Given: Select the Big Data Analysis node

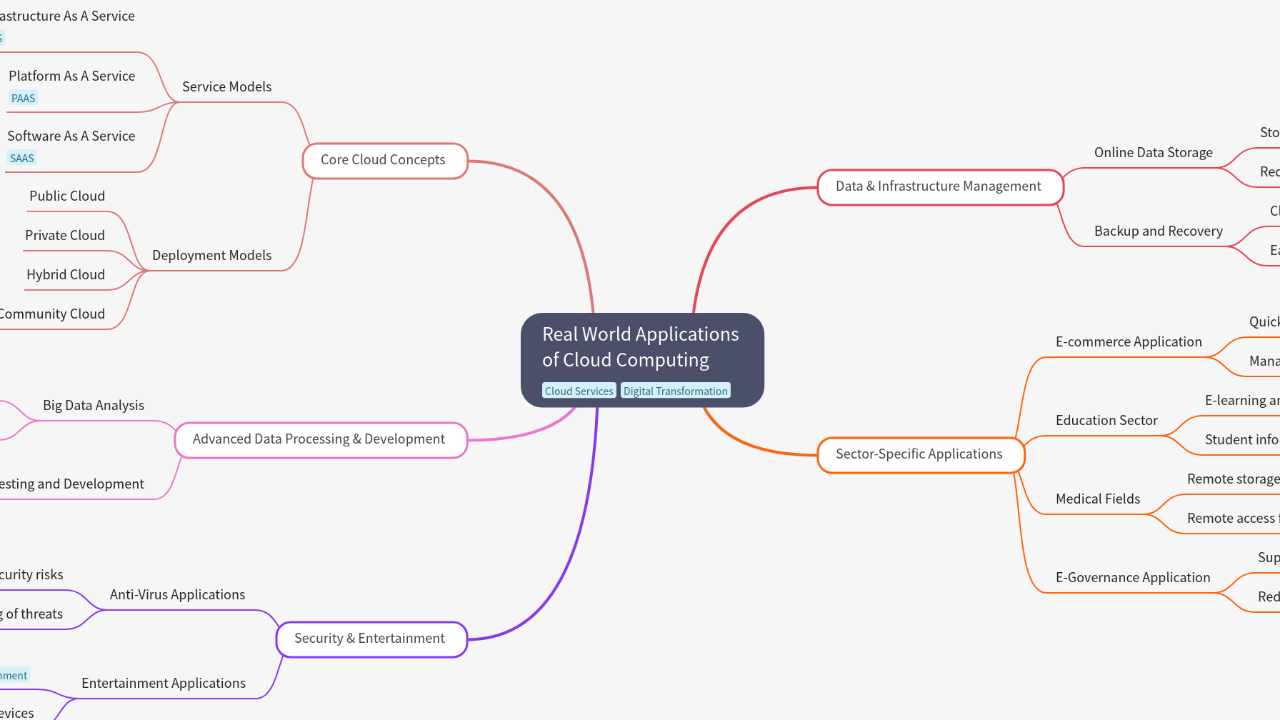Looking at the screenshot, I should coord(93,405).
